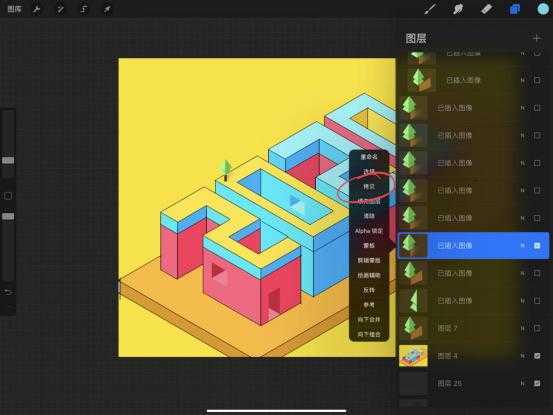The width and height of the screenshot is (553, 415).
Task: Choose 拷贝 in the layer menu
Action: (x=369, y=187)
